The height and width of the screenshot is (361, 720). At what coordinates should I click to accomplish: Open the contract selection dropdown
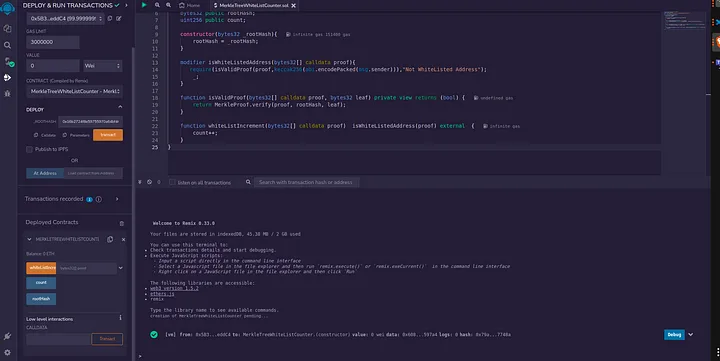click(x=74, y=91)
